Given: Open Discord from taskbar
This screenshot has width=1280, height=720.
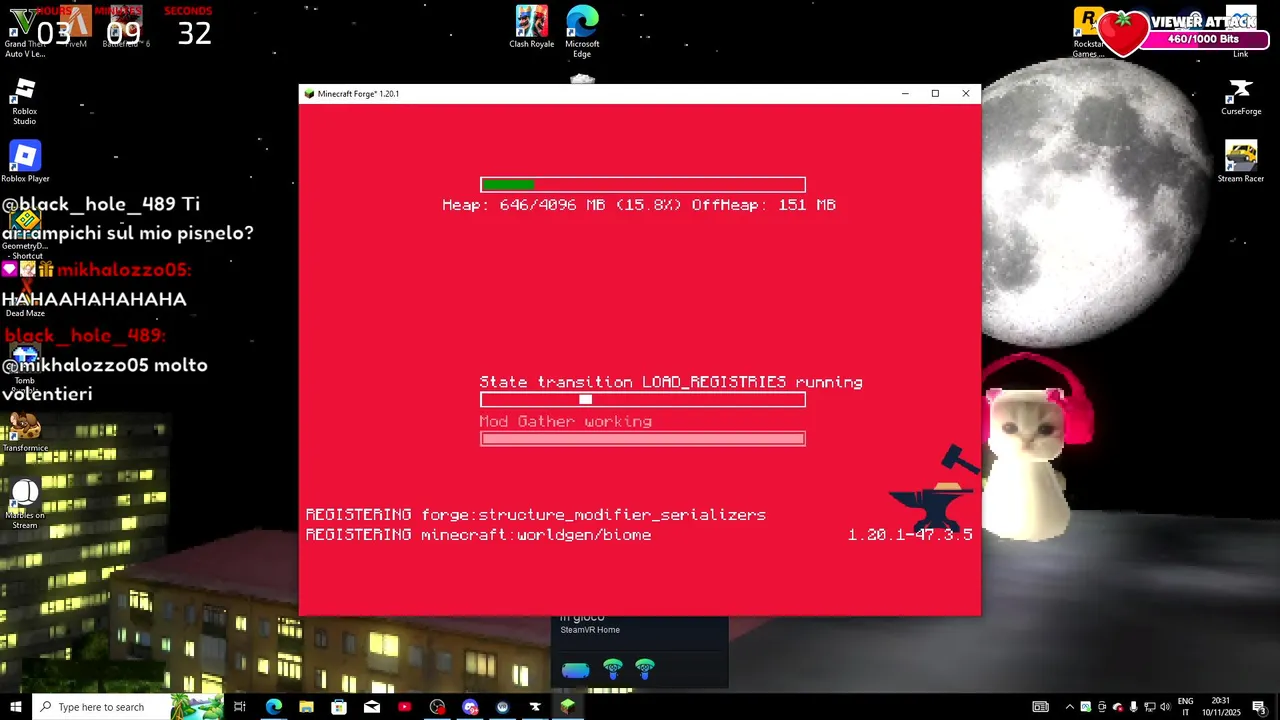Looking at the screenshot, I should pos(470,707).
